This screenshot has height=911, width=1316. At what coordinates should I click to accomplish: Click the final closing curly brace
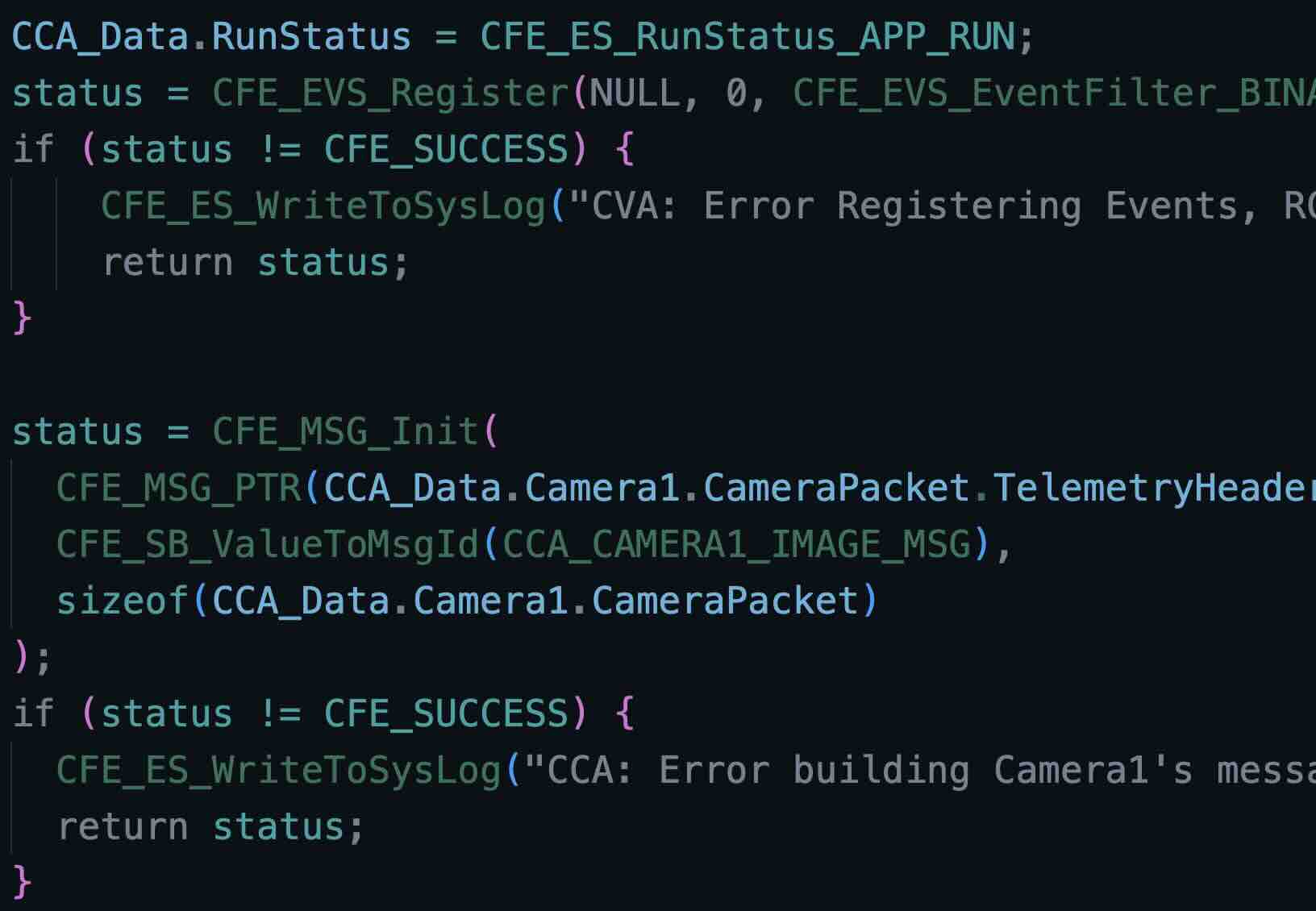pos(22,881)
